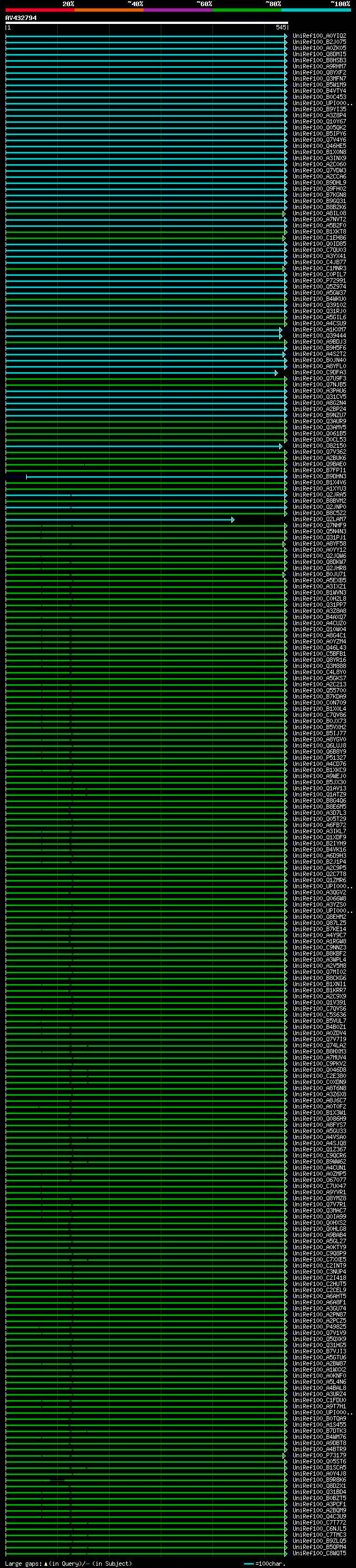
Task: Select hit label UniRef100_A8IL08
Action: click(x=319, y=214)
